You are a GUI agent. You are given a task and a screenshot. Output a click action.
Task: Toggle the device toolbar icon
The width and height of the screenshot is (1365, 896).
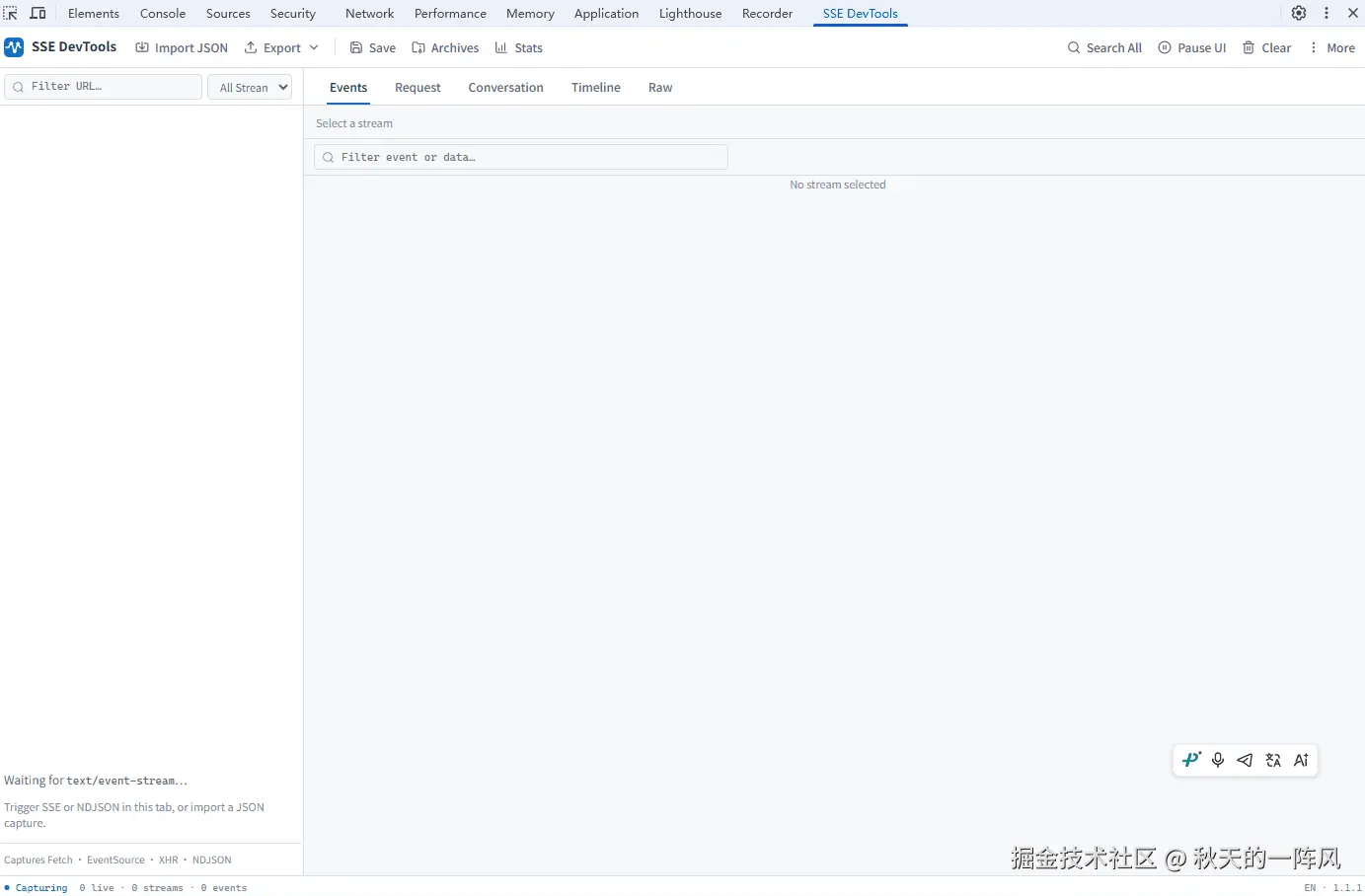(x=38, y=13)
